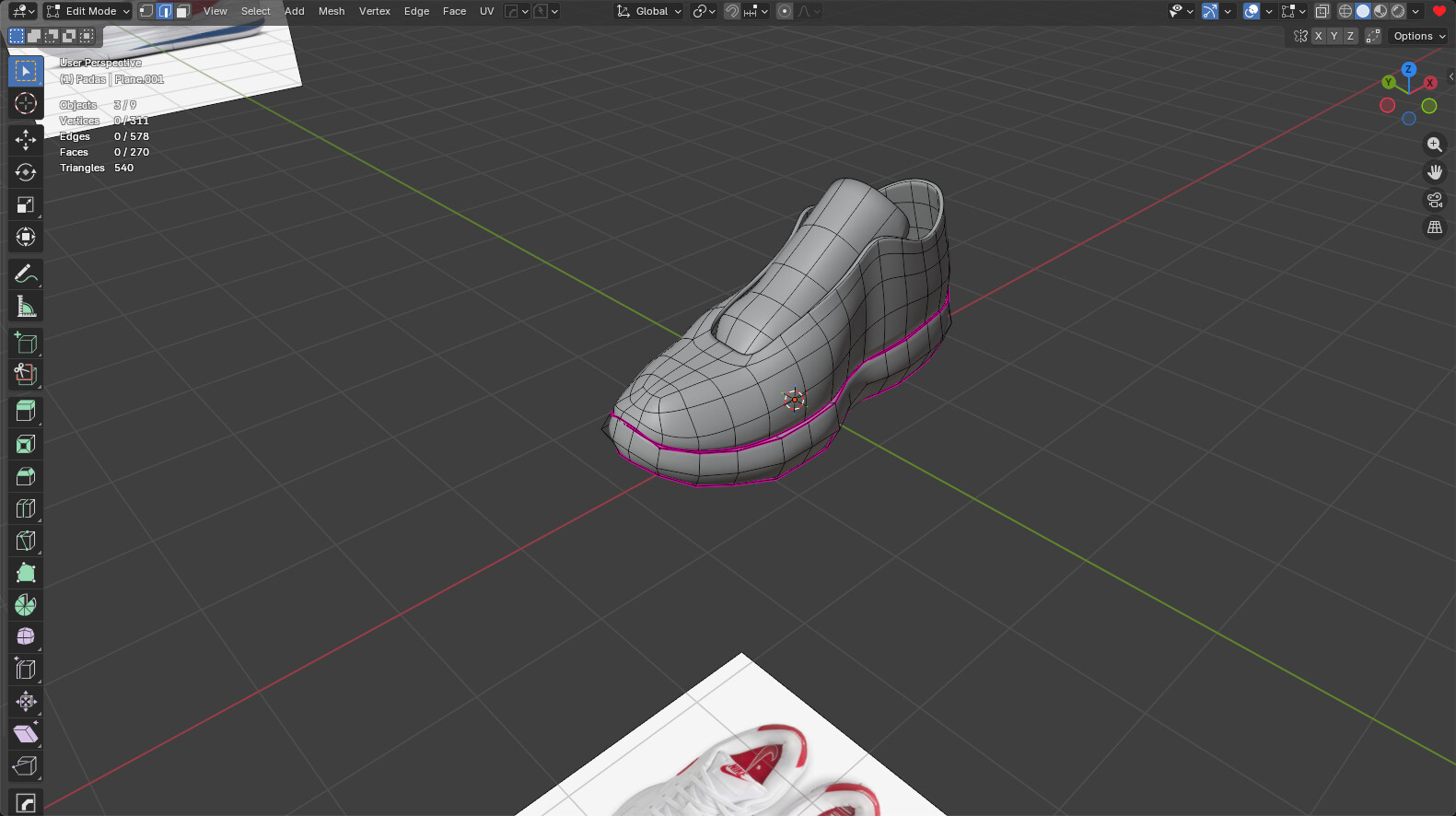Select the Measure tool
This screenshot has height=816, width=1456.
pyautogui.click(x=26, y=307)
